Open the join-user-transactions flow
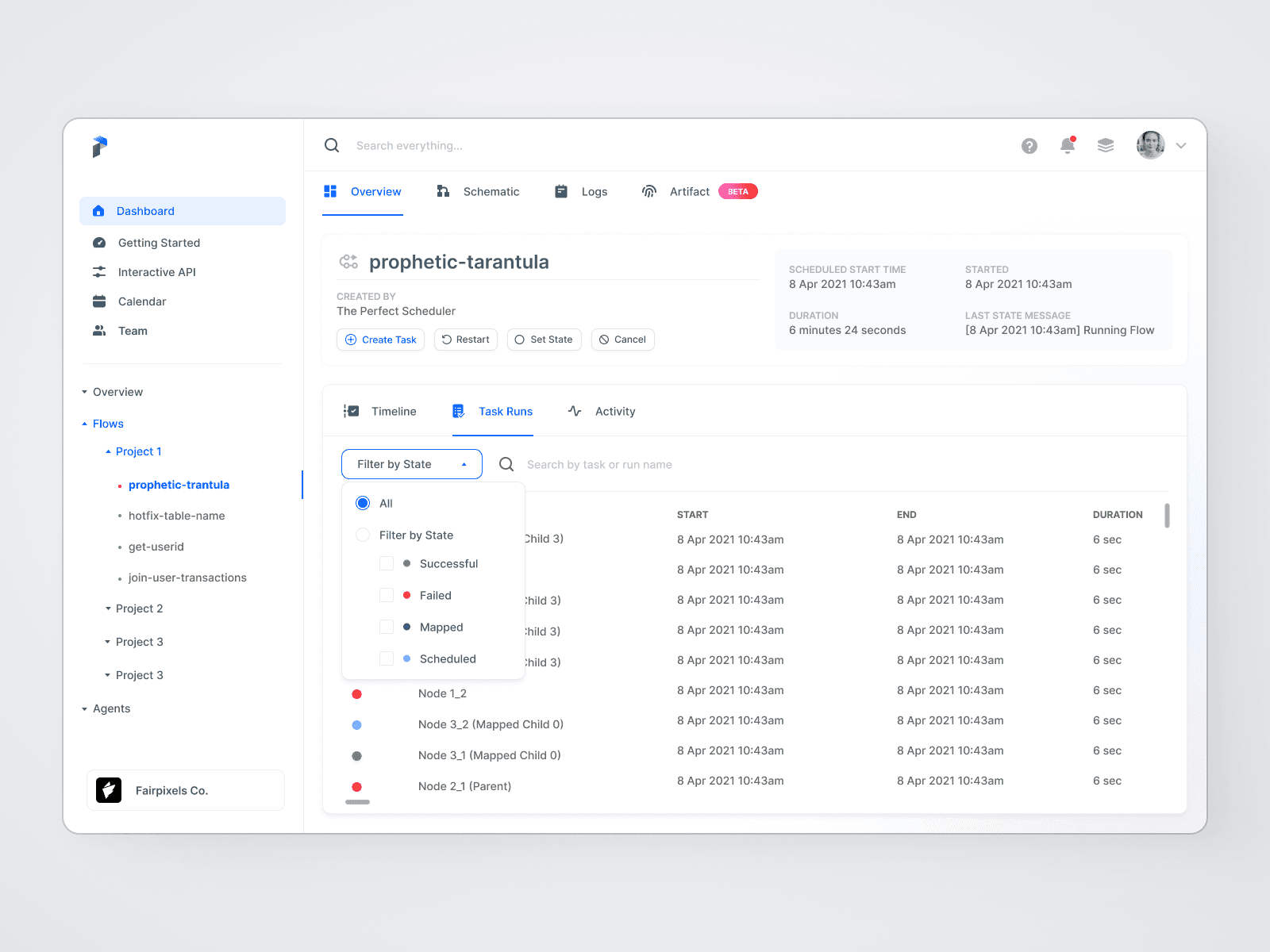Image resolution: width=1270 pixels, height=952 pixels. pyautogui.click(x=187, y=578)
